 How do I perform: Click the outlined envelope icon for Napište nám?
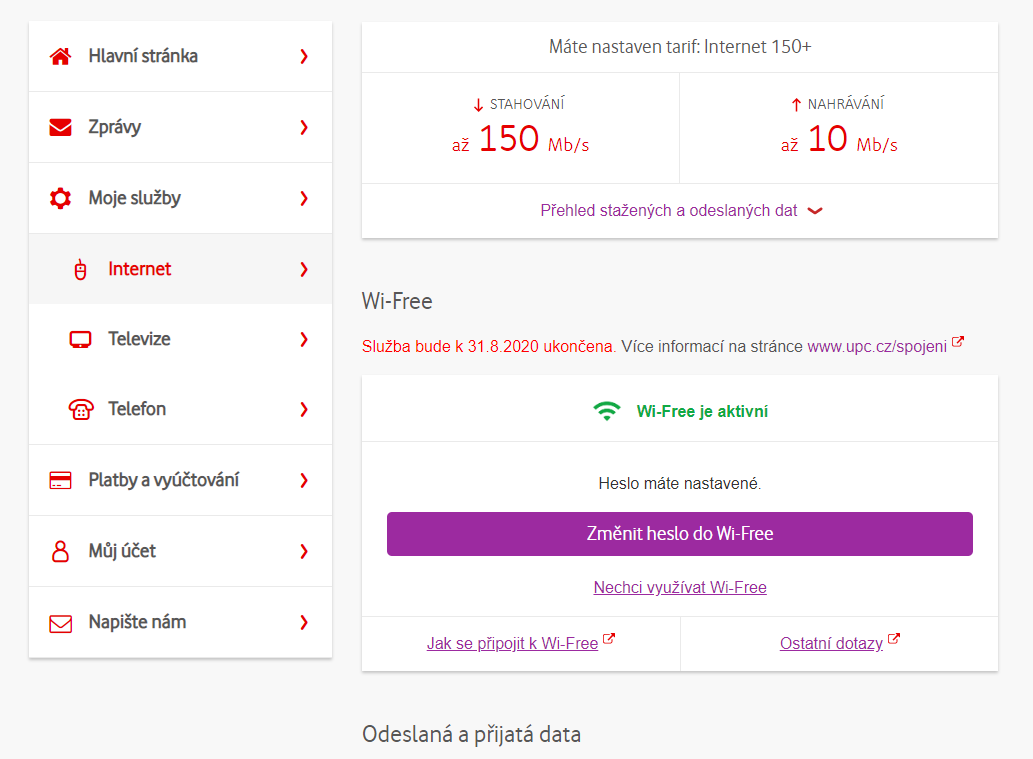pyautogui.click(x=61, y=623)
